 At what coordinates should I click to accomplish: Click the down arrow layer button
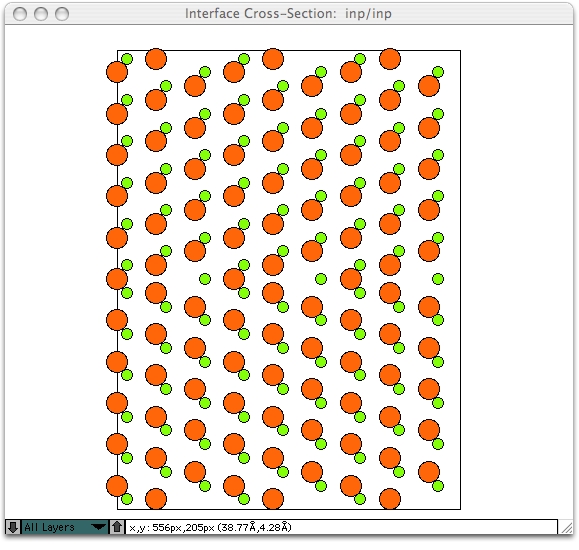tap(13, 527)
